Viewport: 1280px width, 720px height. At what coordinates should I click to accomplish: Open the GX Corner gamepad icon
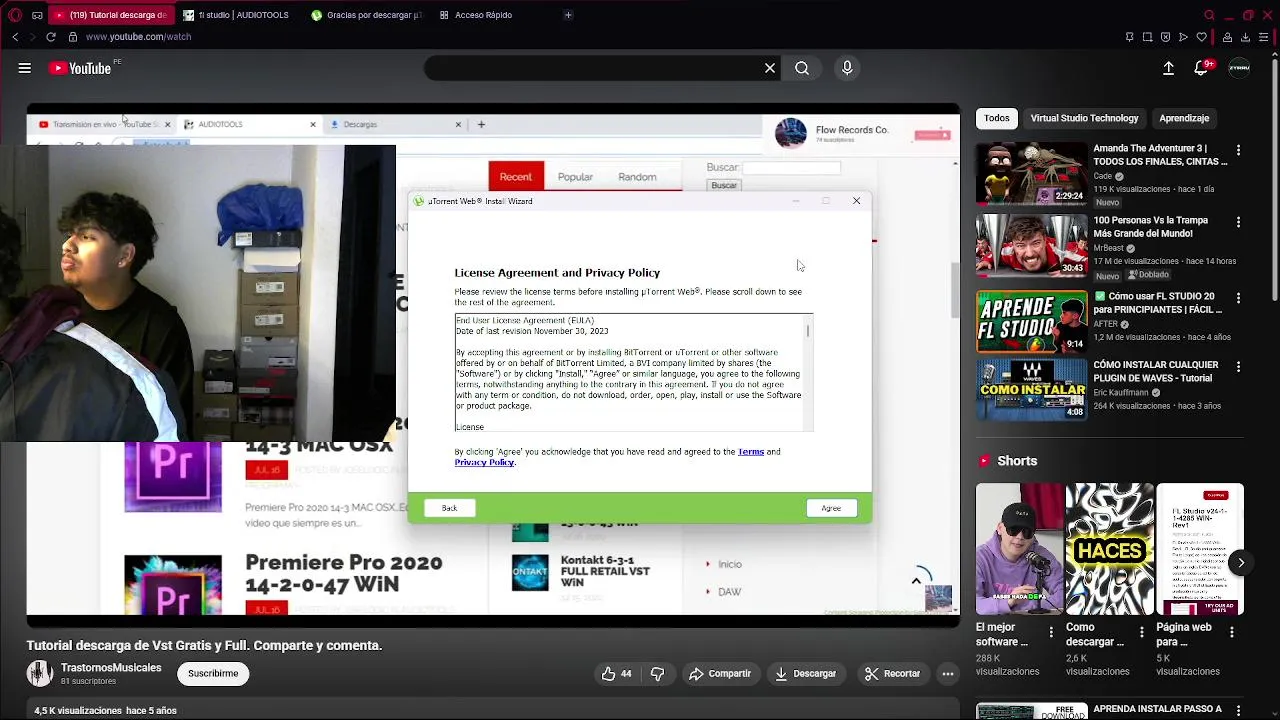click(x=37, y=15)
